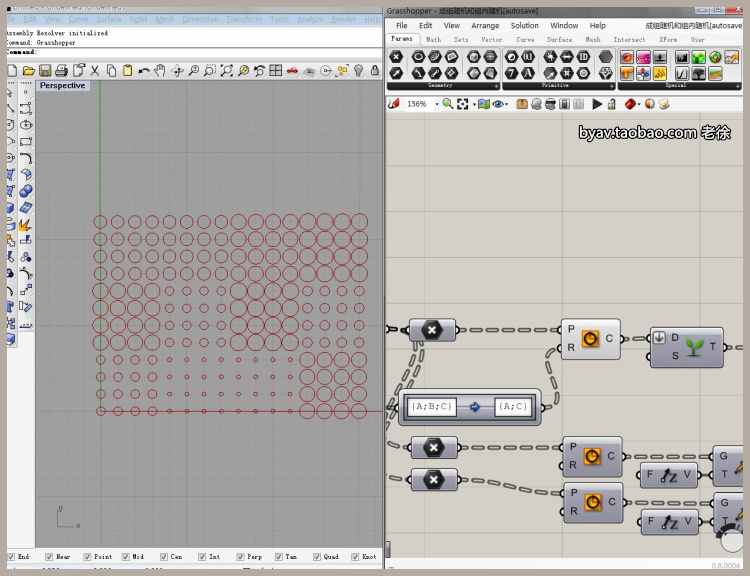
Task: Click the black play arrow icon
Action: coord(598,104)
